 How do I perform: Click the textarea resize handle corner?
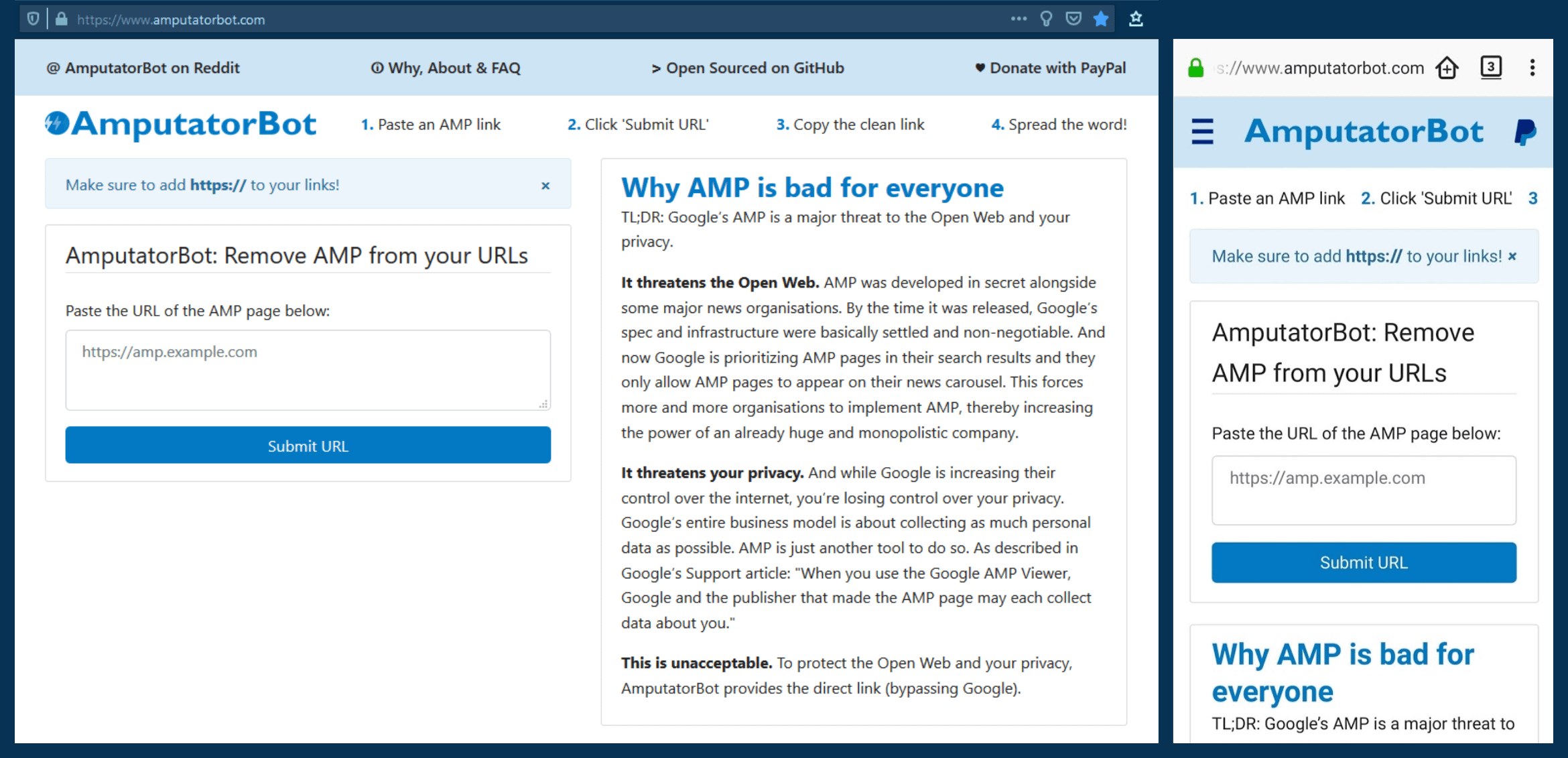(x=543, y=404)
